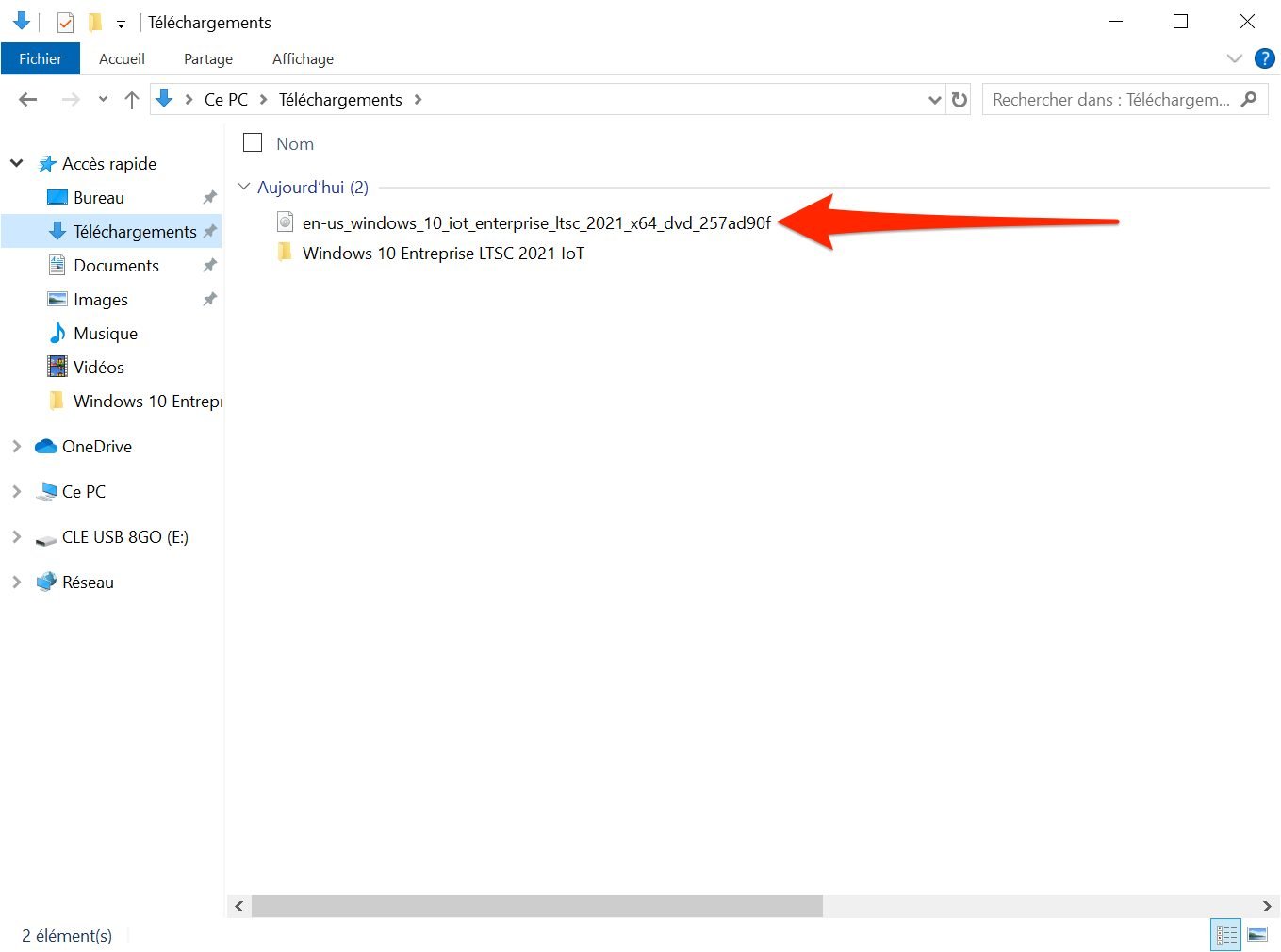Click the horizontal scrollbar thumb
The image size is (1281, 952).
point(537,906)
